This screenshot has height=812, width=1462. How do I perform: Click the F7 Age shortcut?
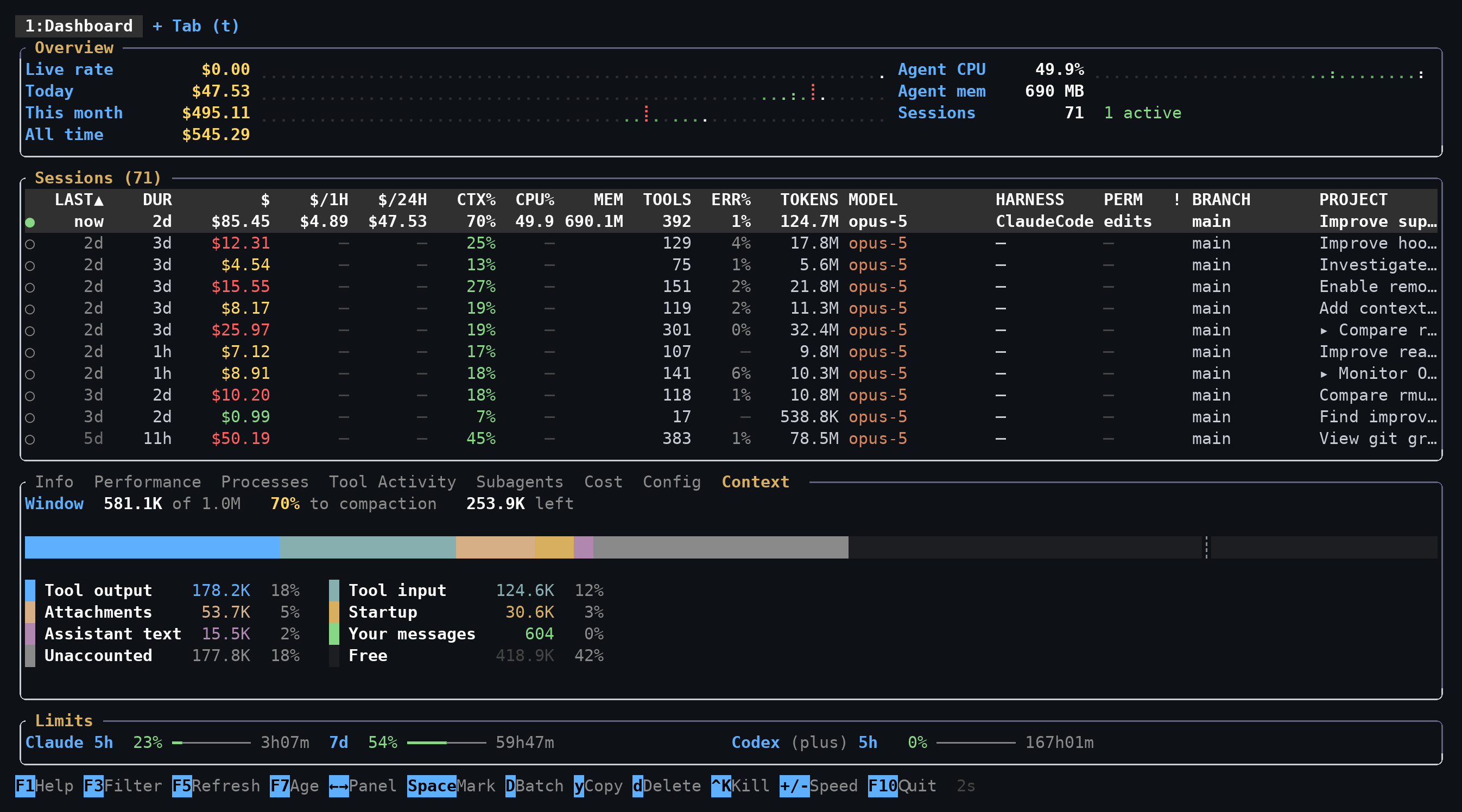(294, 786)
